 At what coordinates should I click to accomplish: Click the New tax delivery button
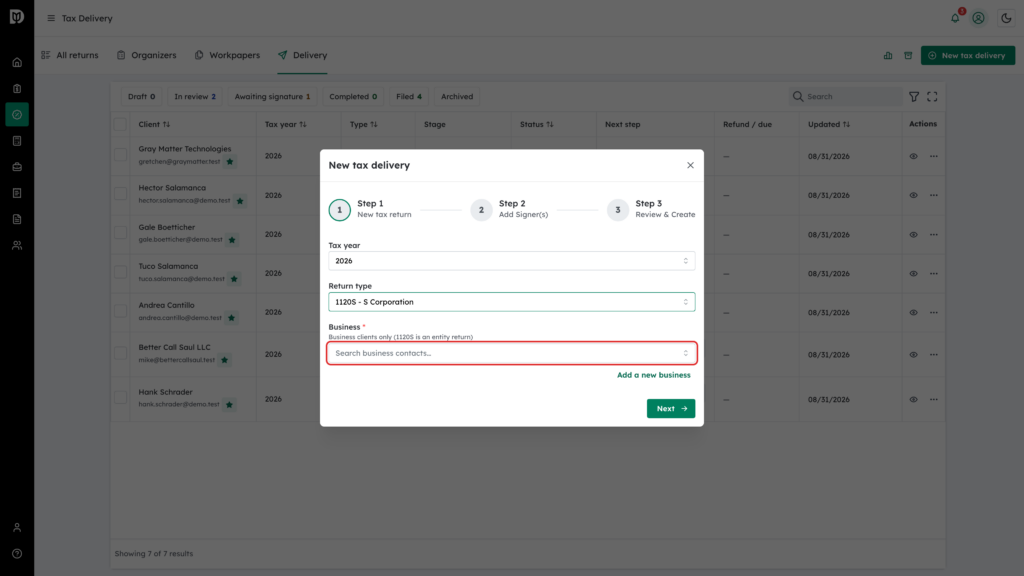[968, 56]
